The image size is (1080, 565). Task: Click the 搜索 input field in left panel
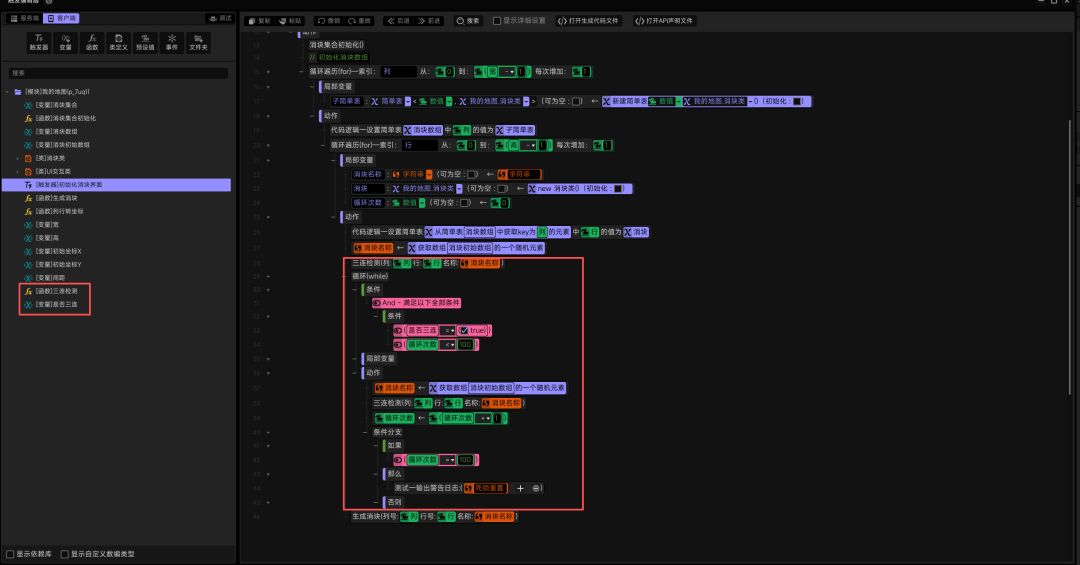click(x=118, y=72)
